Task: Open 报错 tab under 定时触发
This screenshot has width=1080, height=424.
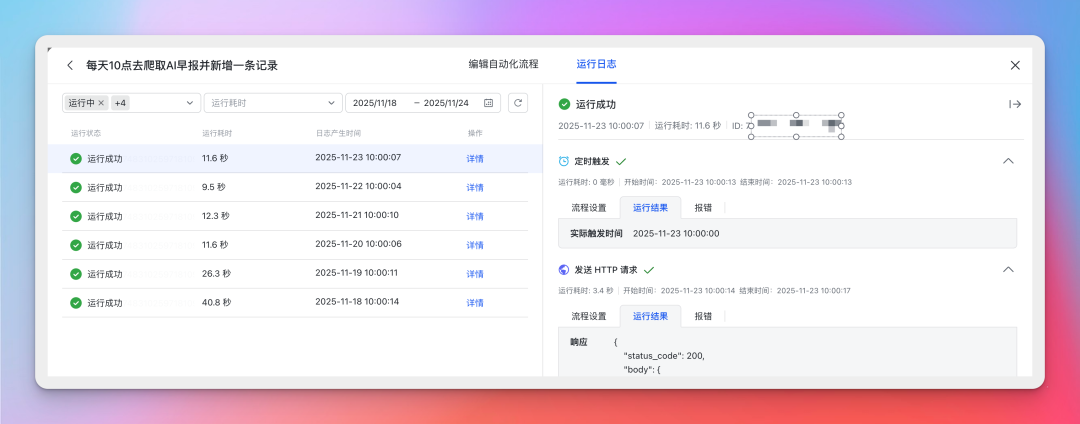Action: coord(703,207)
